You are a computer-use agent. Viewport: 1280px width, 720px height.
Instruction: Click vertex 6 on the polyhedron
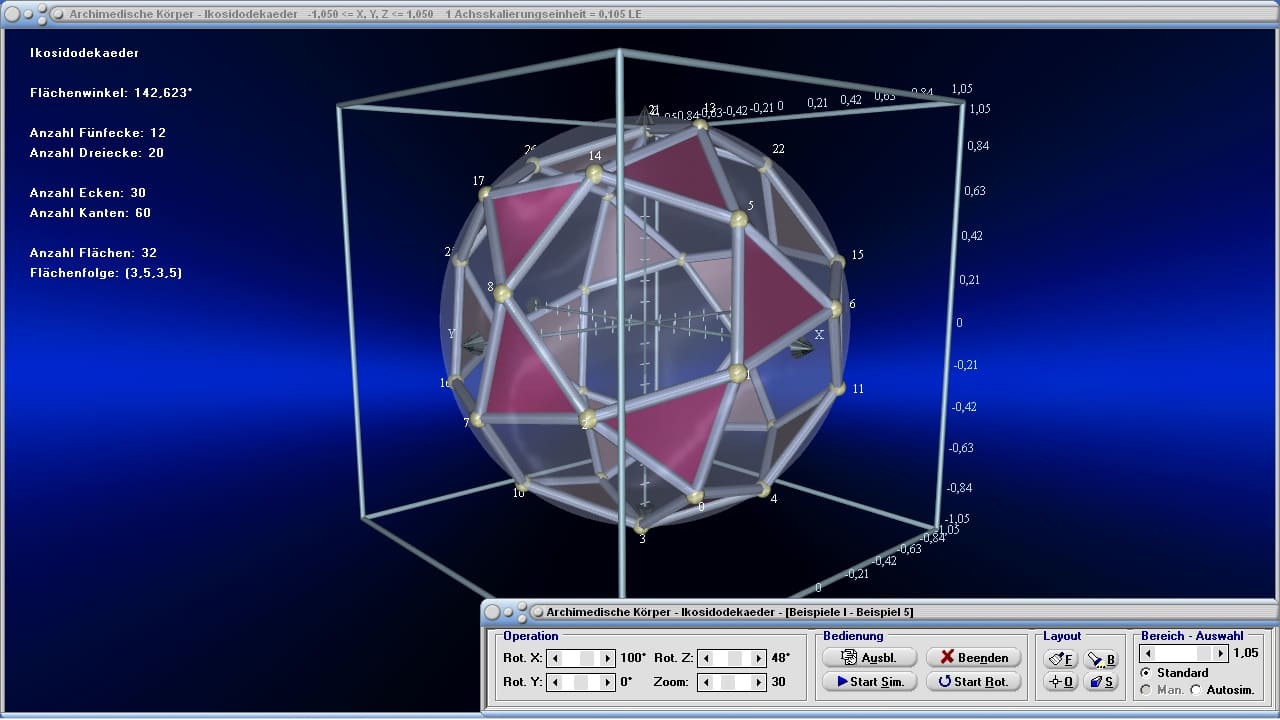(x=837, y=308)
